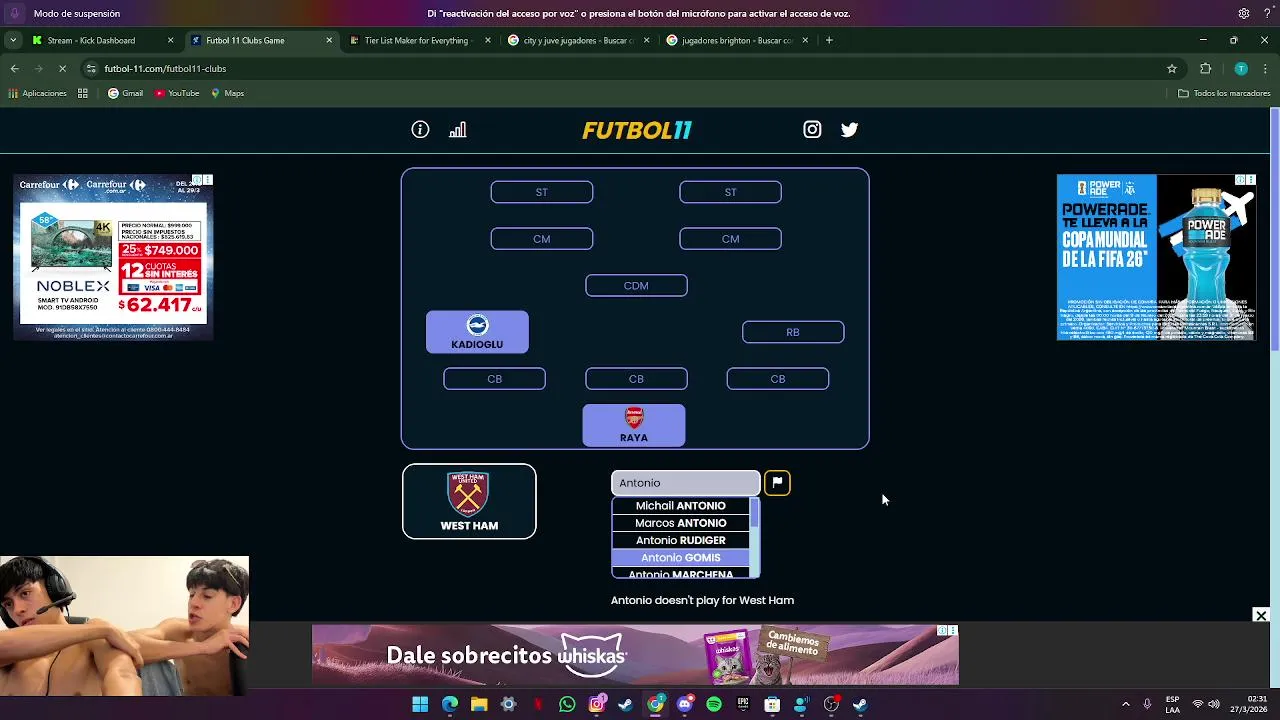Image resolution: width=1280 pixels, height=720 pixels.
Task: Choose Antonio RUDIGER from suggestions
Action: [x=681, y=540]
